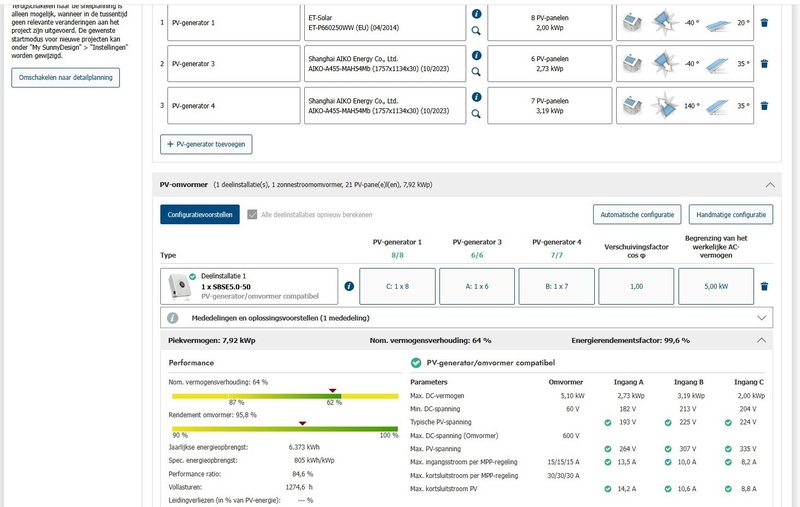Click magnifier icon for PV-generator 4 module

point(476,114)
